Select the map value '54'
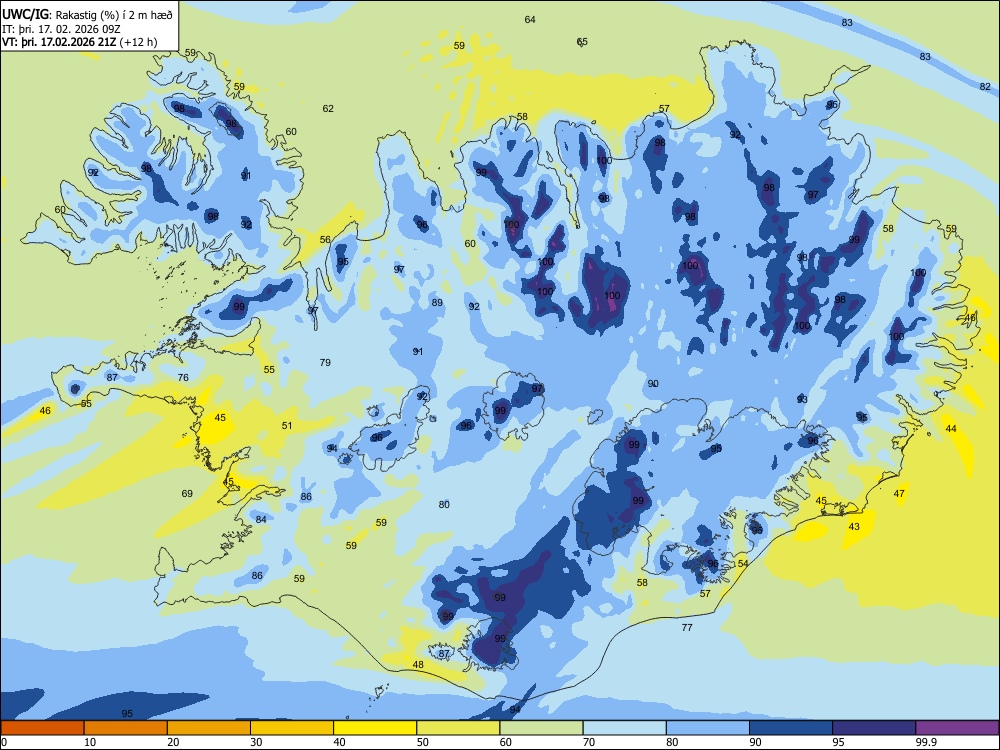 [742, 563]
